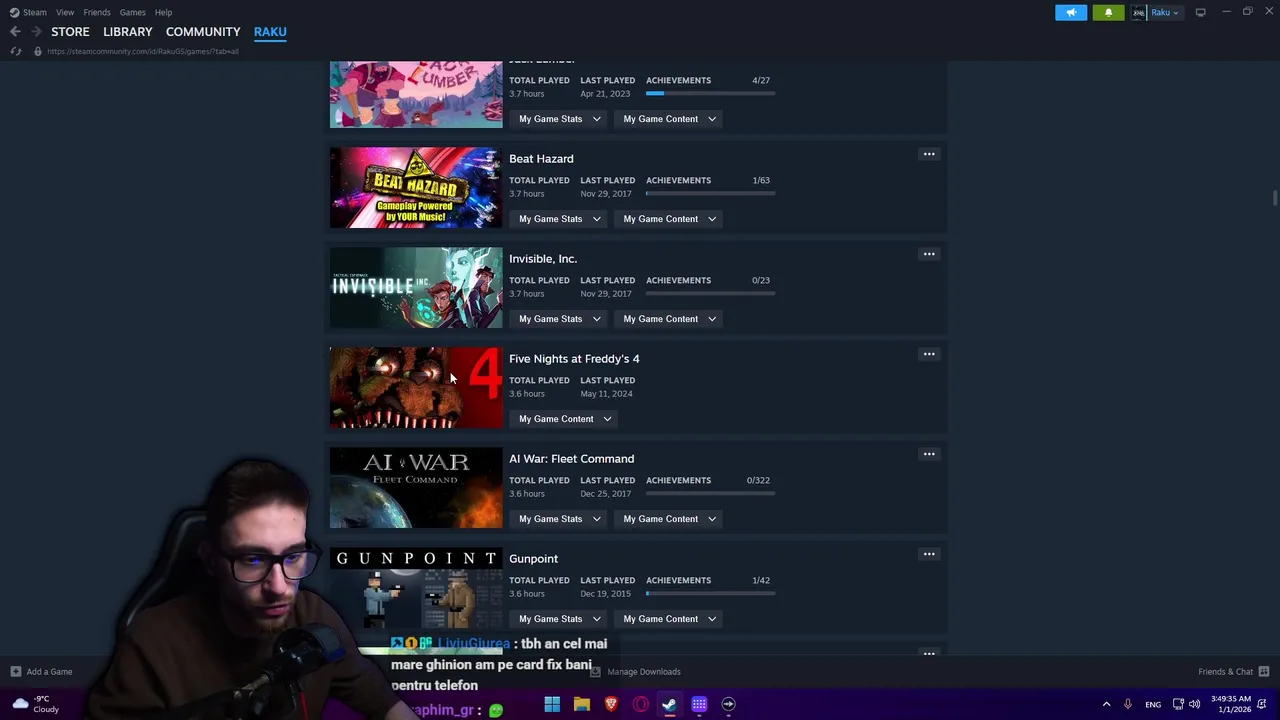Click the Beat Hazard achievements progress bar
1280x720 pixels.
710,193
